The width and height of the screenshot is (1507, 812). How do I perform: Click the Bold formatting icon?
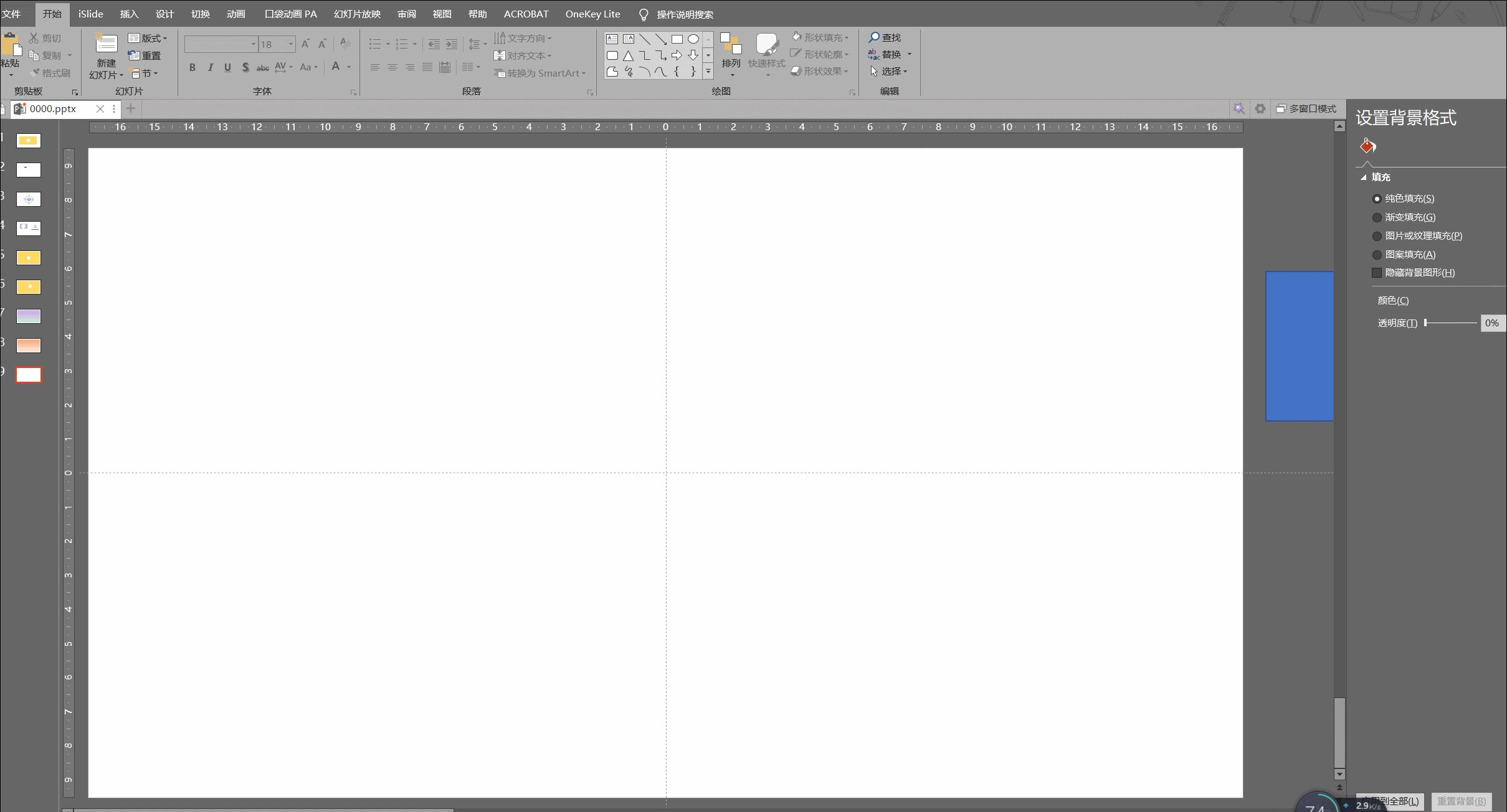[x=193, y=67]
